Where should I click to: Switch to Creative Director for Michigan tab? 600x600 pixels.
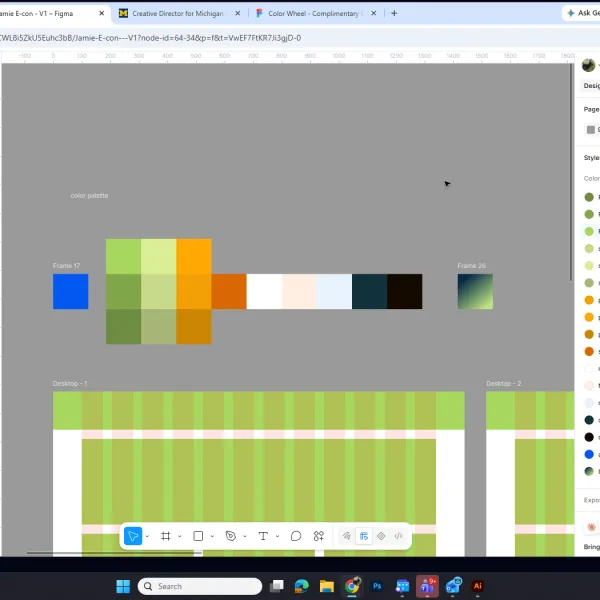coord(178,13)
